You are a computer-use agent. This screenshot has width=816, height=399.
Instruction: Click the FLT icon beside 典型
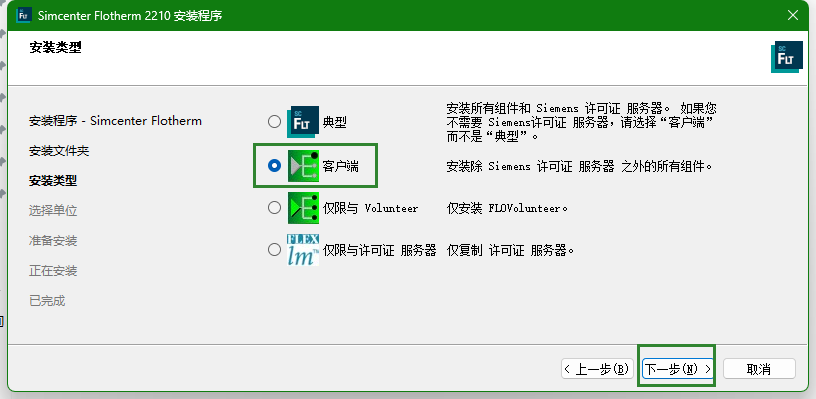(x=303, y=122)
